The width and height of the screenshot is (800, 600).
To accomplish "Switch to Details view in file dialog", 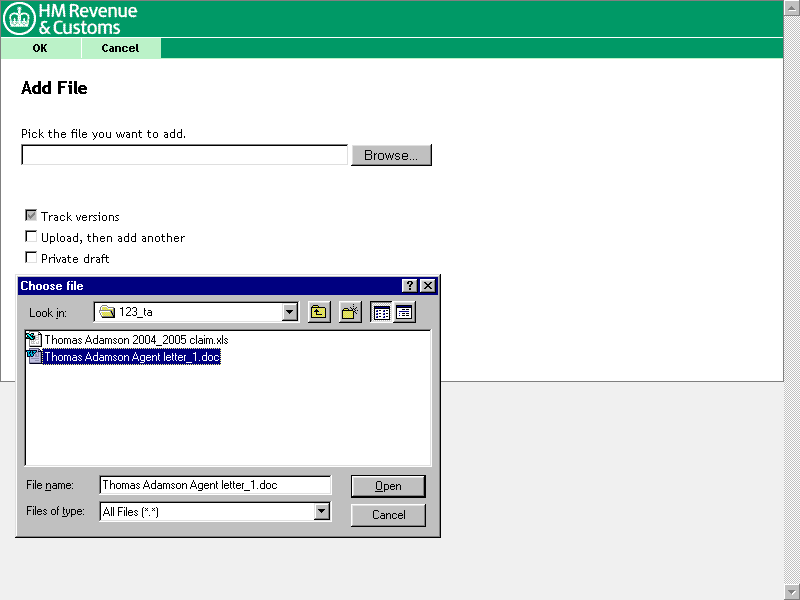I will [x=404, y=312].
